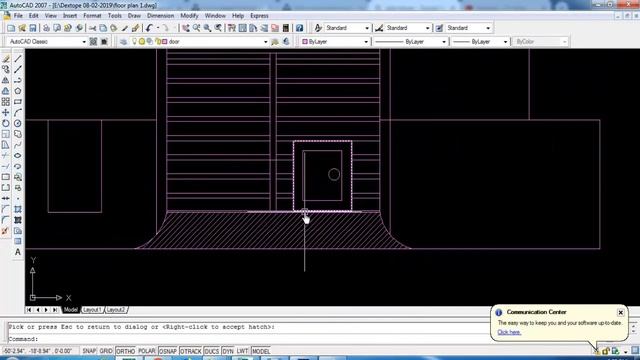Select the Array modify tool

[x=6, y=102]
